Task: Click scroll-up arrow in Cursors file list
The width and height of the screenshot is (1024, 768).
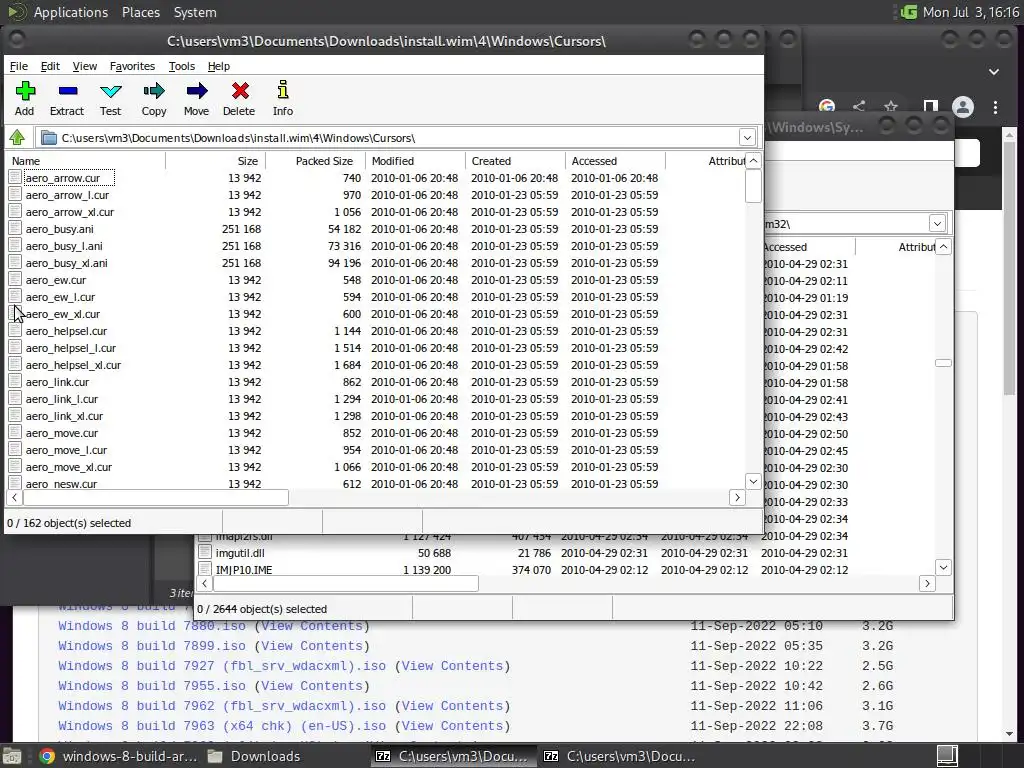Action: [753, 161]
